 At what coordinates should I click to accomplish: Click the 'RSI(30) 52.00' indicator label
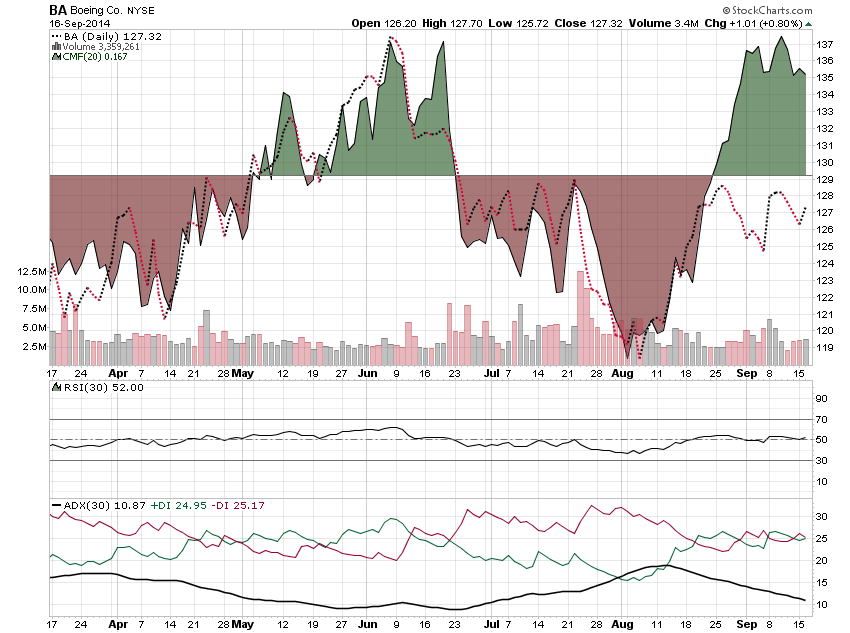pos(104,387)
